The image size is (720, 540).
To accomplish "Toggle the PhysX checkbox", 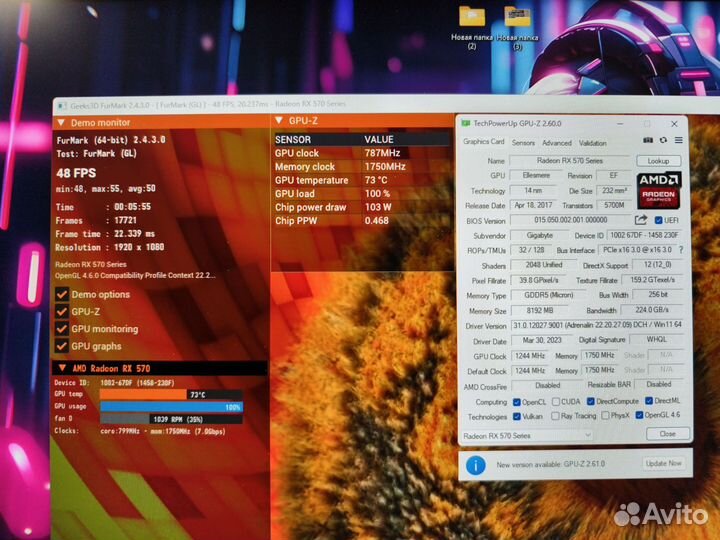I will [x=605, y=416].
